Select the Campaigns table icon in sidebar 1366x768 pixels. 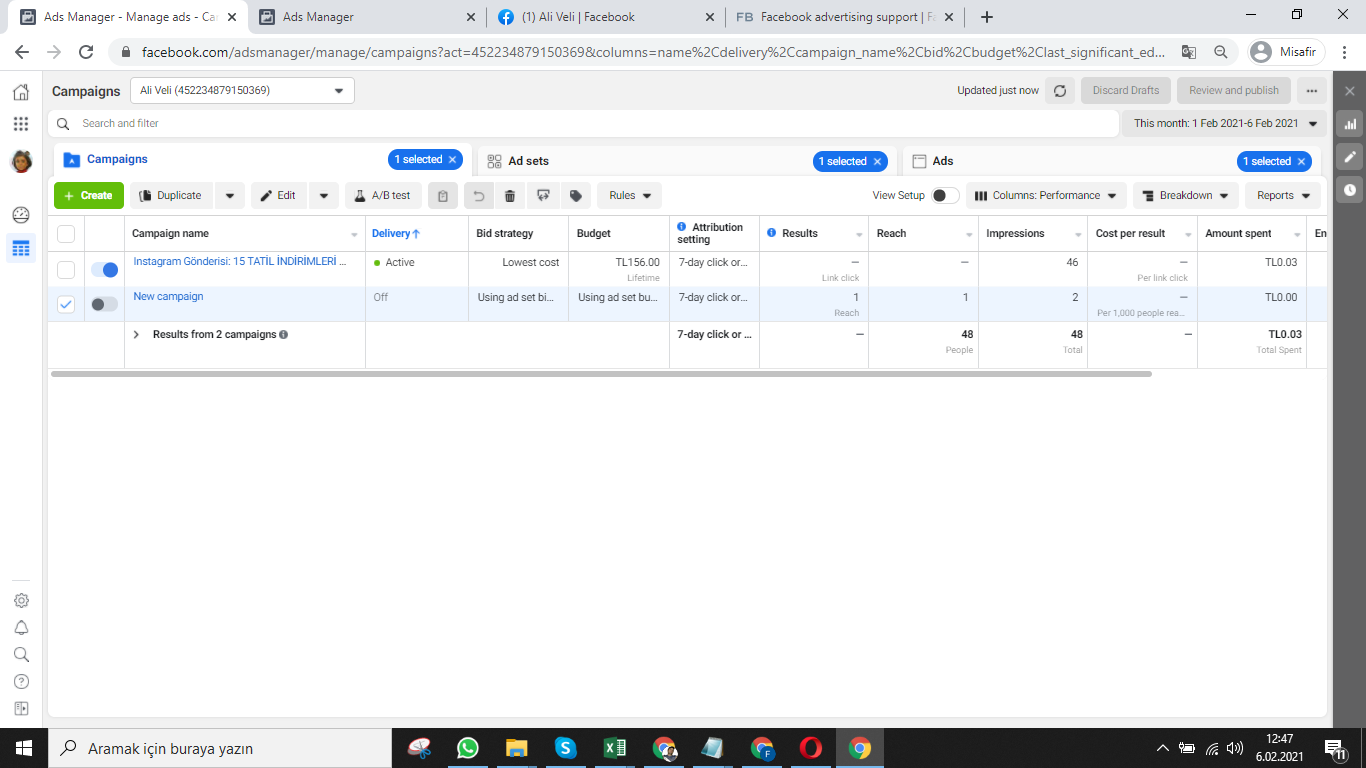click(21, 248)
